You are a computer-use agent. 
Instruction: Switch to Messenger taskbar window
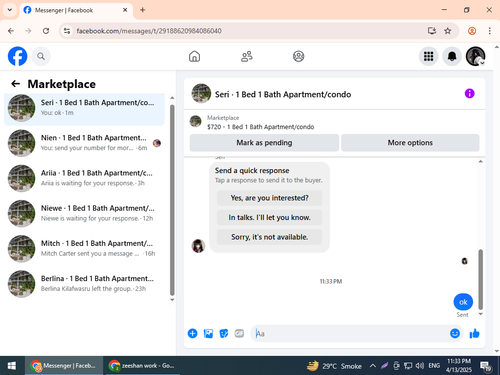63,366
